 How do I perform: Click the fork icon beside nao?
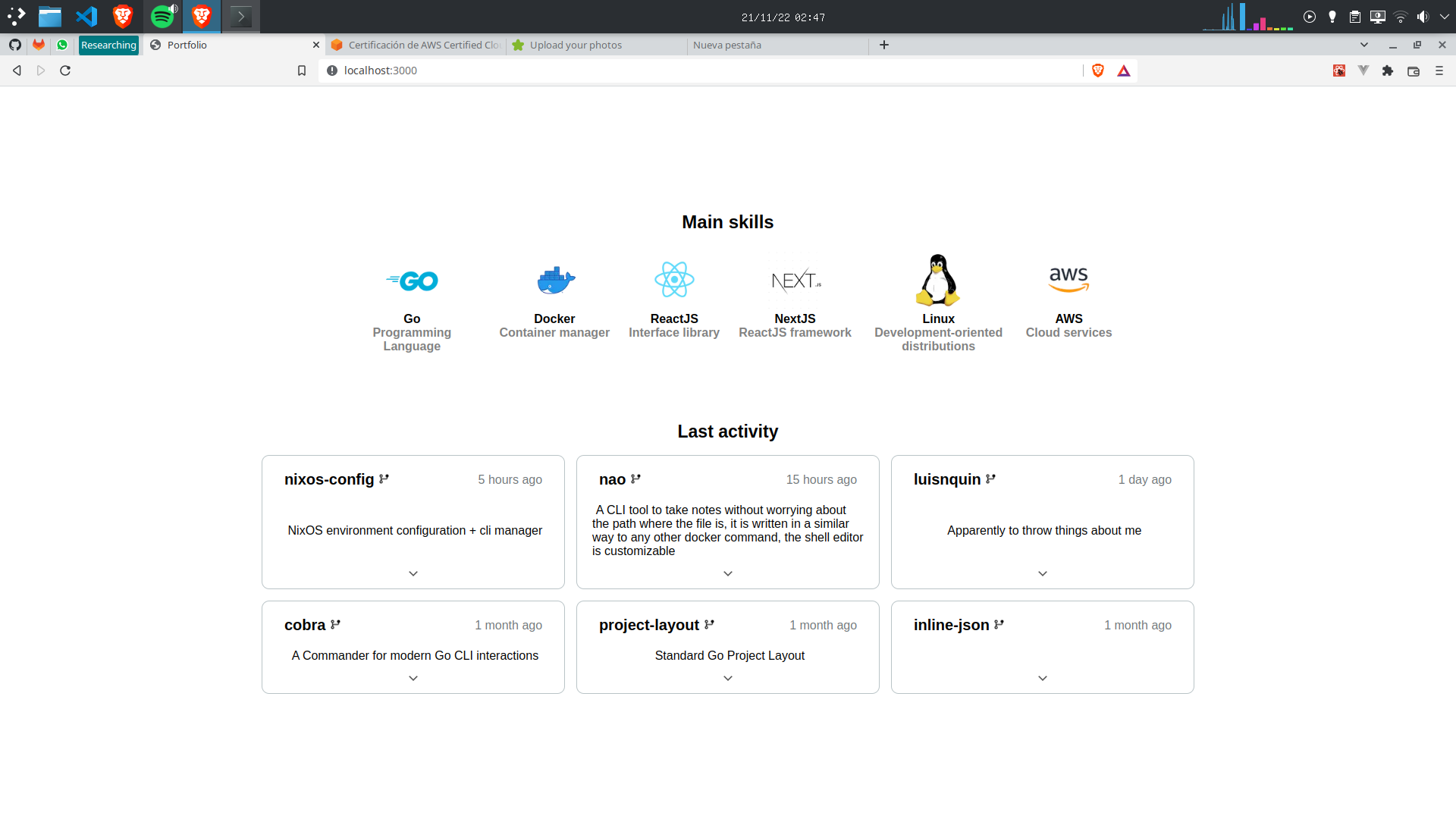pos(635,479)
